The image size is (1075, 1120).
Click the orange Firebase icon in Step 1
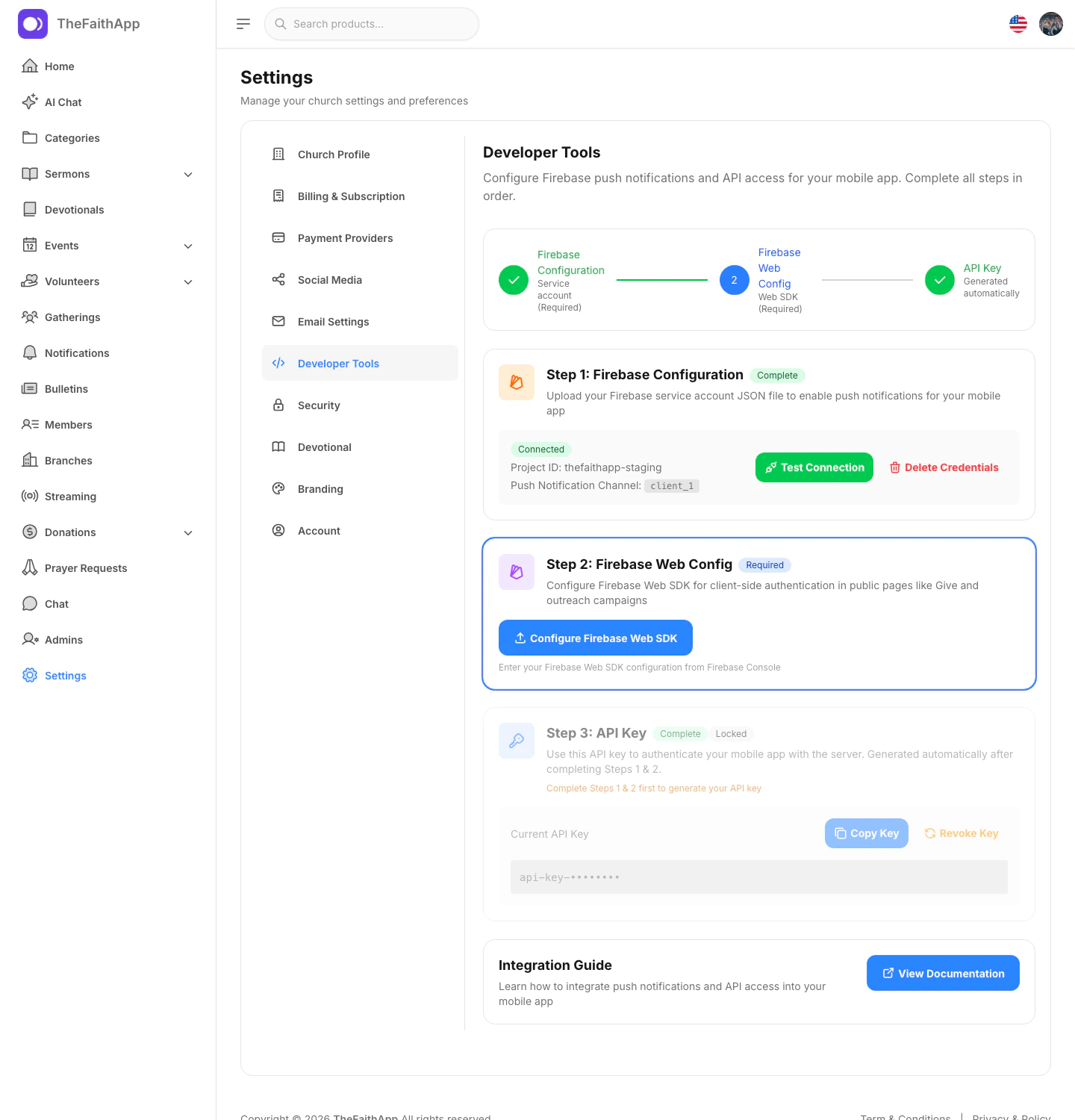click(517, 382)
